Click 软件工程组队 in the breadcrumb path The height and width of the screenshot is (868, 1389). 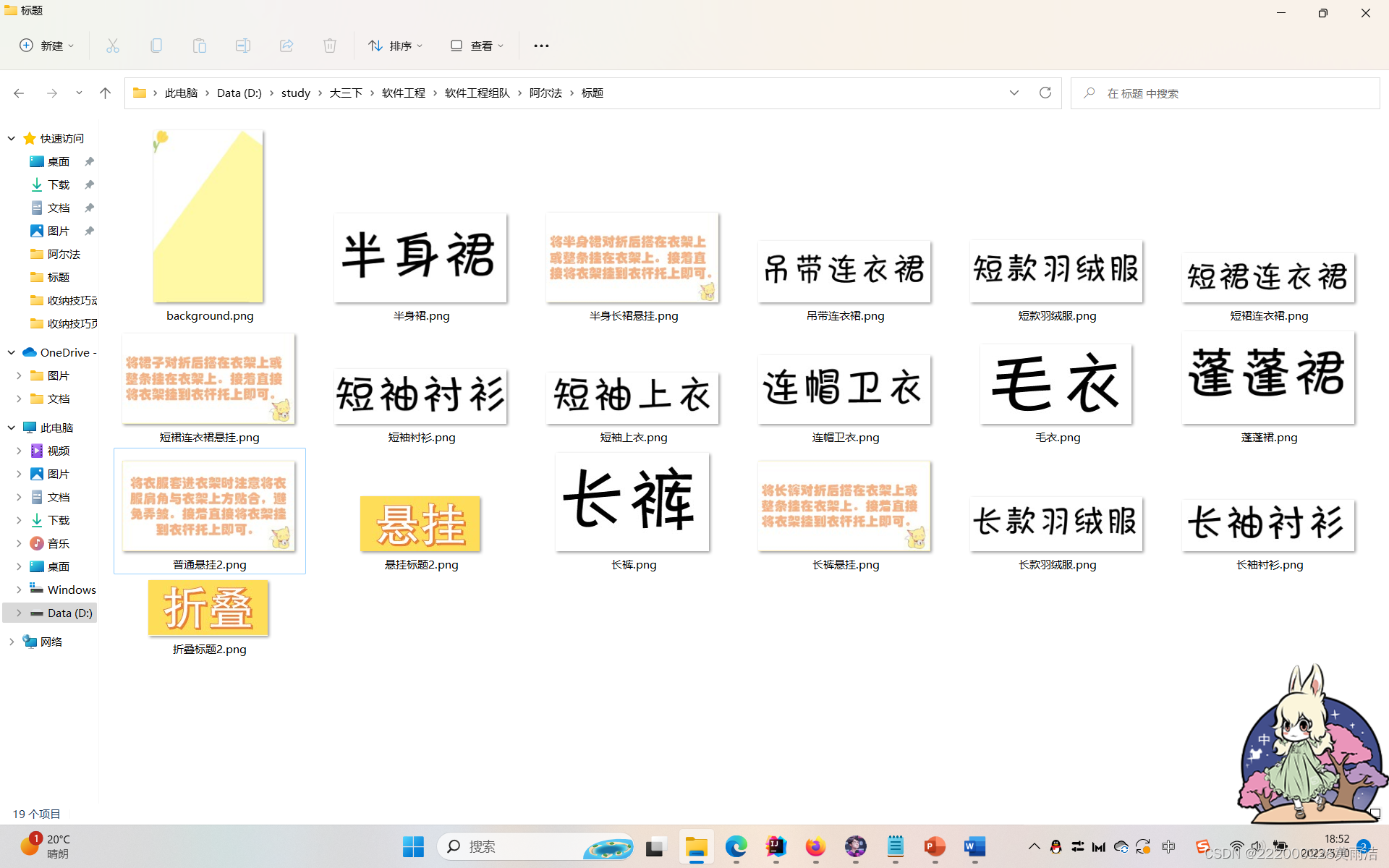click(x=477, y=93)
